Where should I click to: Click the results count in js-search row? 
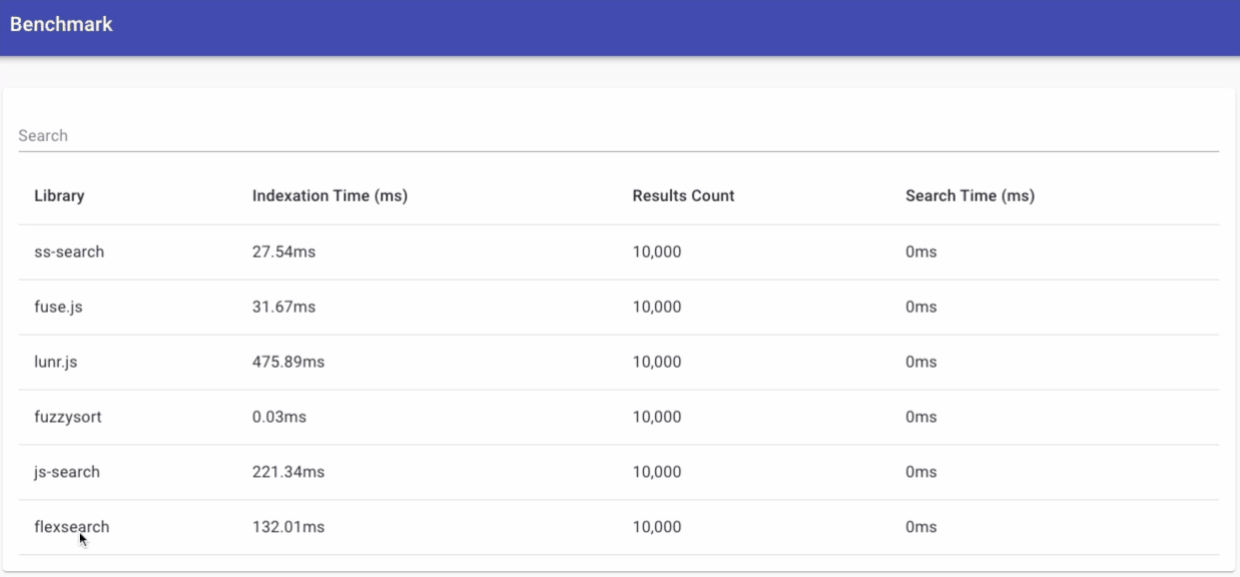[657, 472]
